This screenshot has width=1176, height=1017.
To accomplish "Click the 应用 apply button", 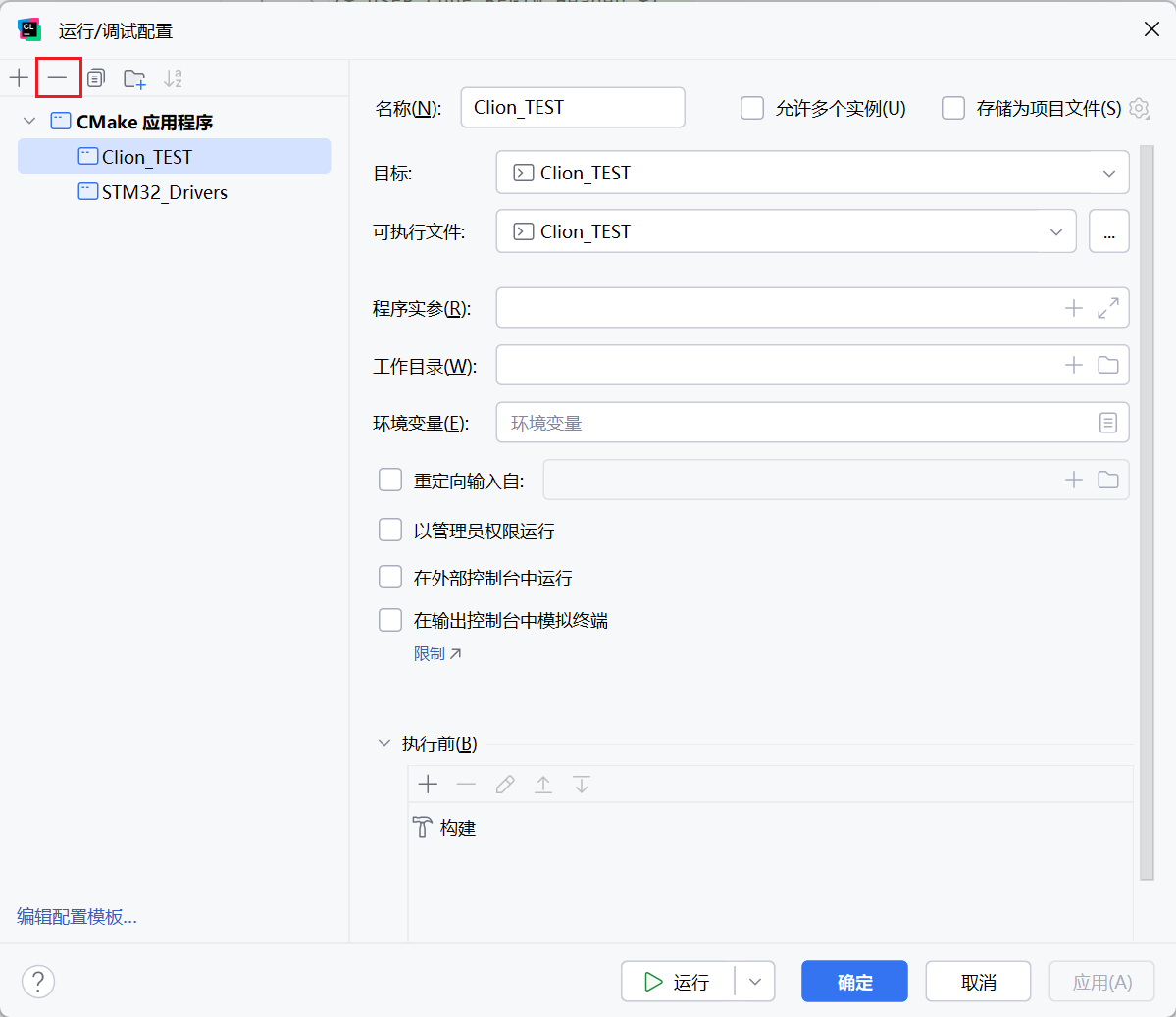I will click(1101, 982).
